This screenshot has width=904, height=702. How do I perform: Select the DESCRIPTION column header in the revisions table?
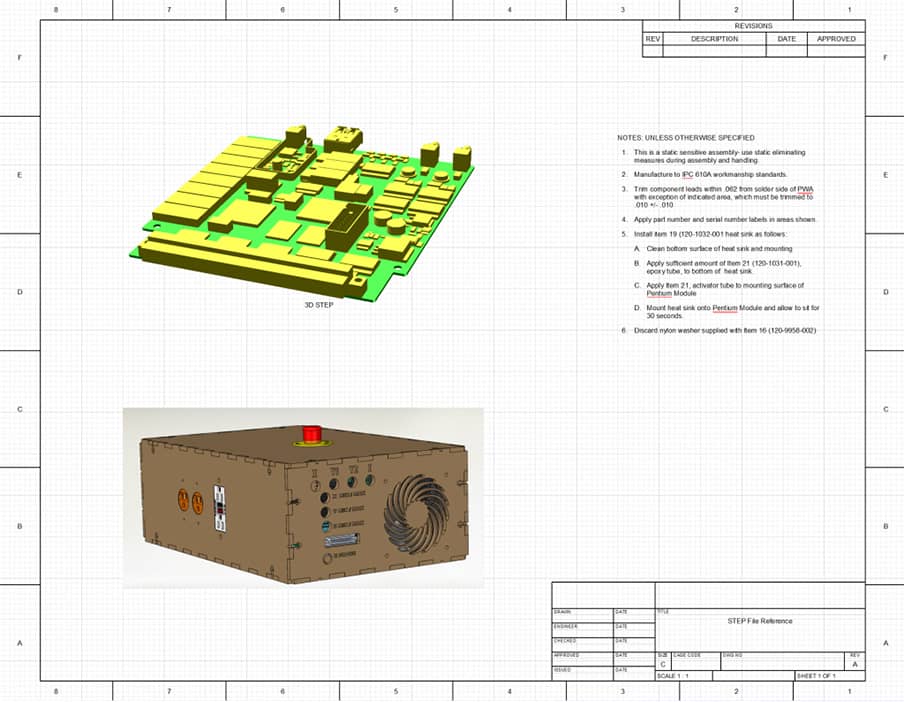click(714, 39)
